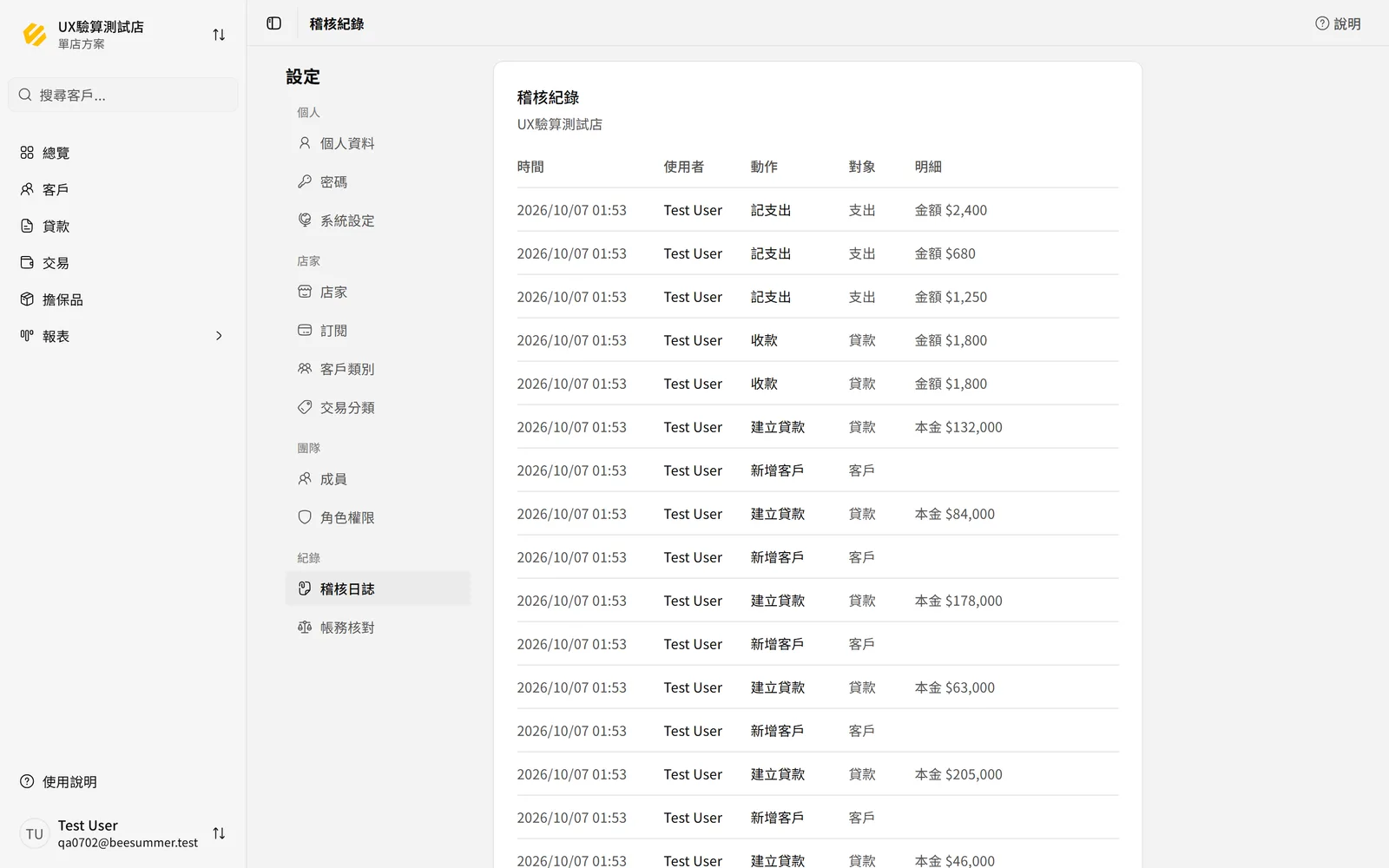Click the 擔保品 box icon
The width and height of the screenshot is (1389, 868).
[x=27, y=299]
